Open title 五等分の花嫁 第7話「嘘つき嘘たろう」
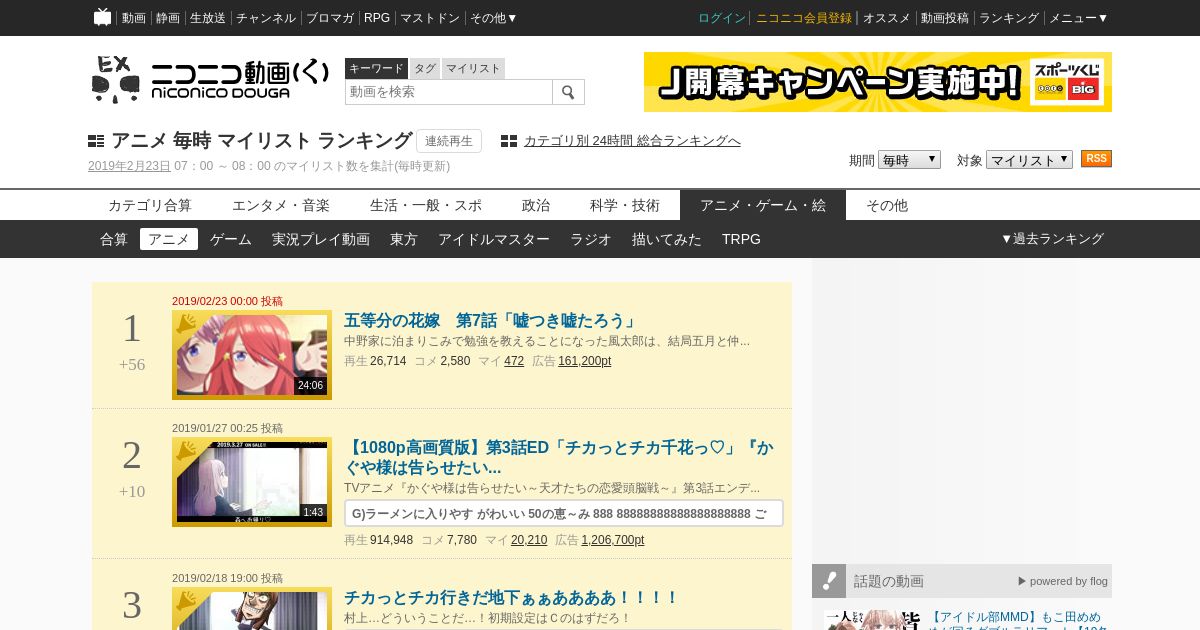Image resolution: width=1200 pixels, height=630 pixels. point(491,321)
